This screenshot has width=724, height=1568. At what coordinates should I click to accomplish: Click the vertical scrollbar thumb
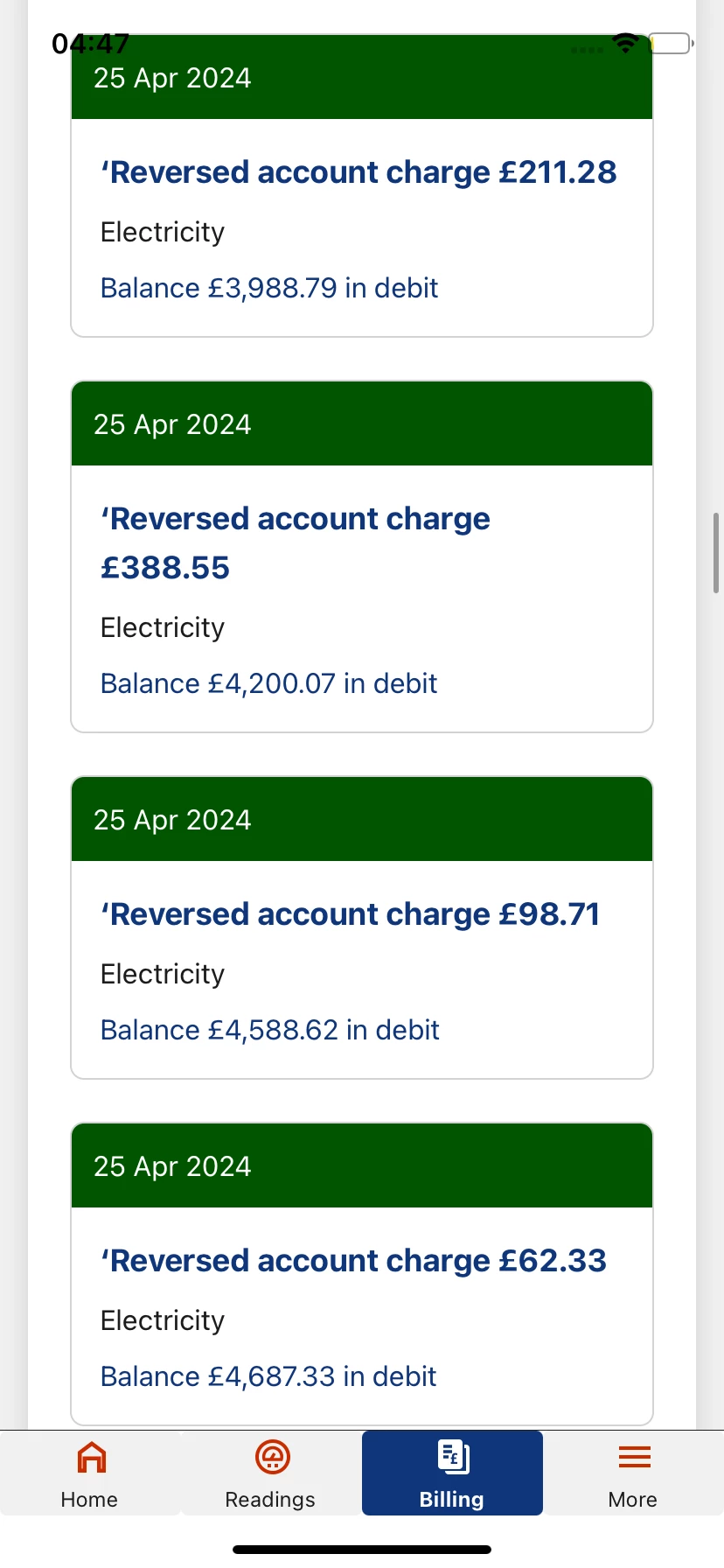click(x=716, y=554)
